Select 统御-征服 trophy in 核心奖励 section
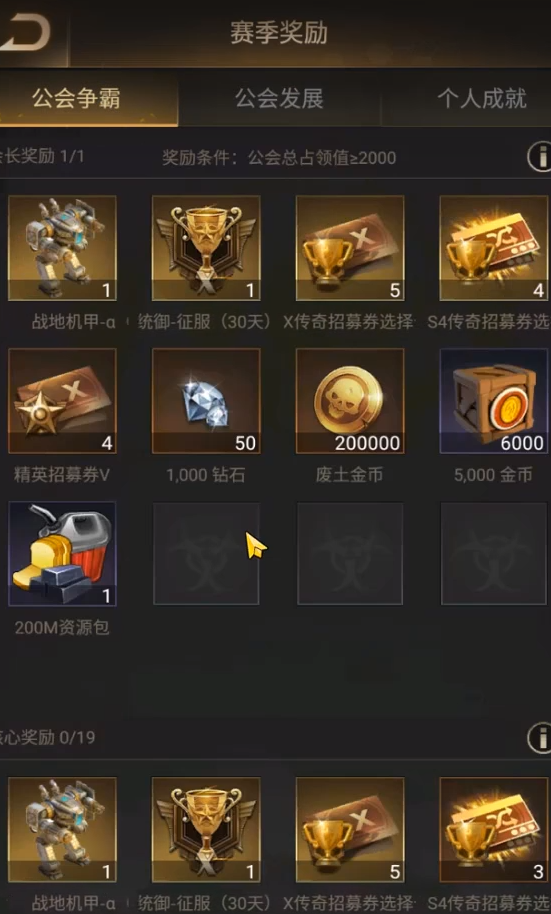The width and height of the screenshot is (551, 914). (206, 829)
